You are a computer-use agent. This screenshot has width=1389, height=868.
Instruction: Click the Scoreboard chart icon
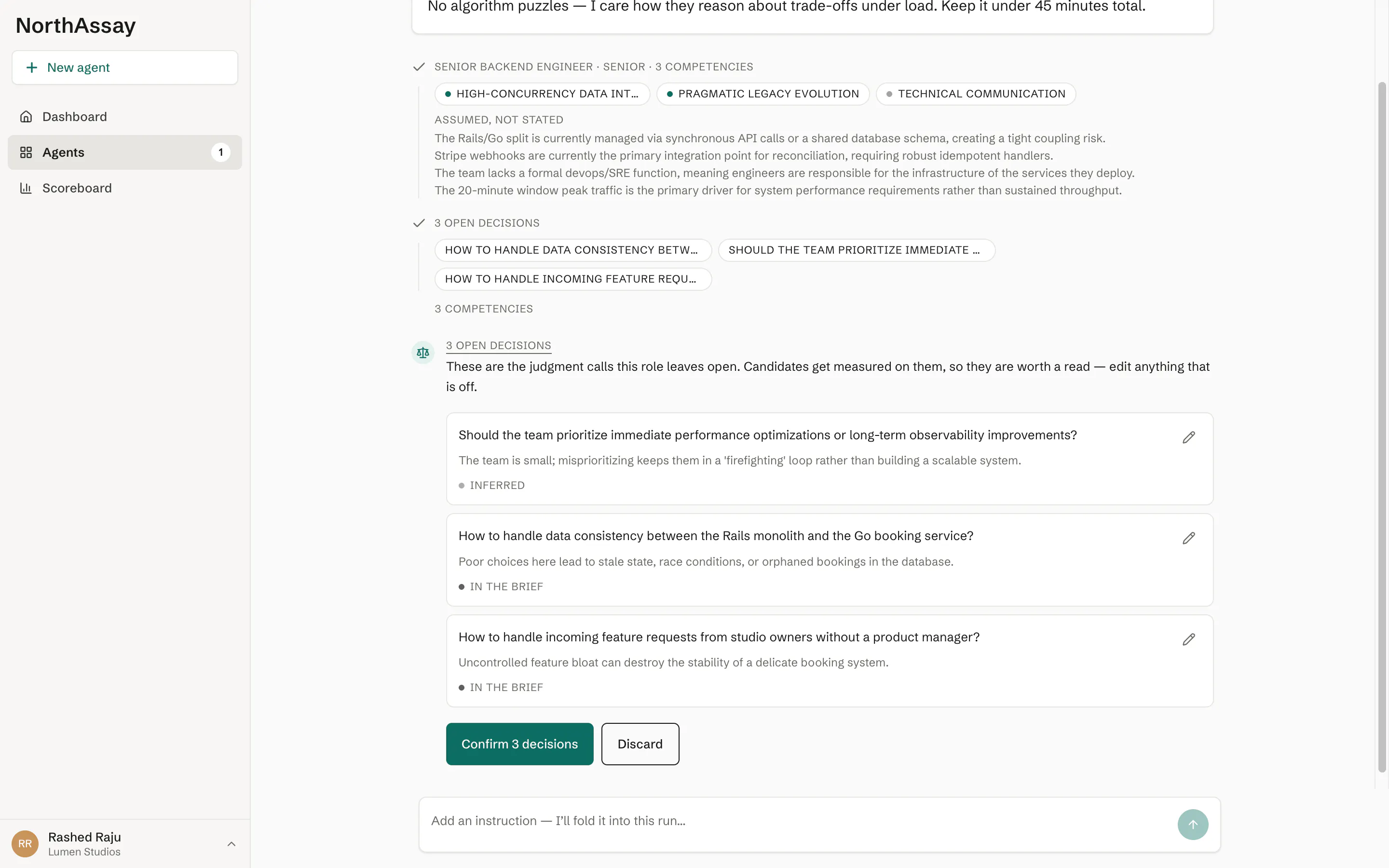pyautogui.click(x=26, y=188)
